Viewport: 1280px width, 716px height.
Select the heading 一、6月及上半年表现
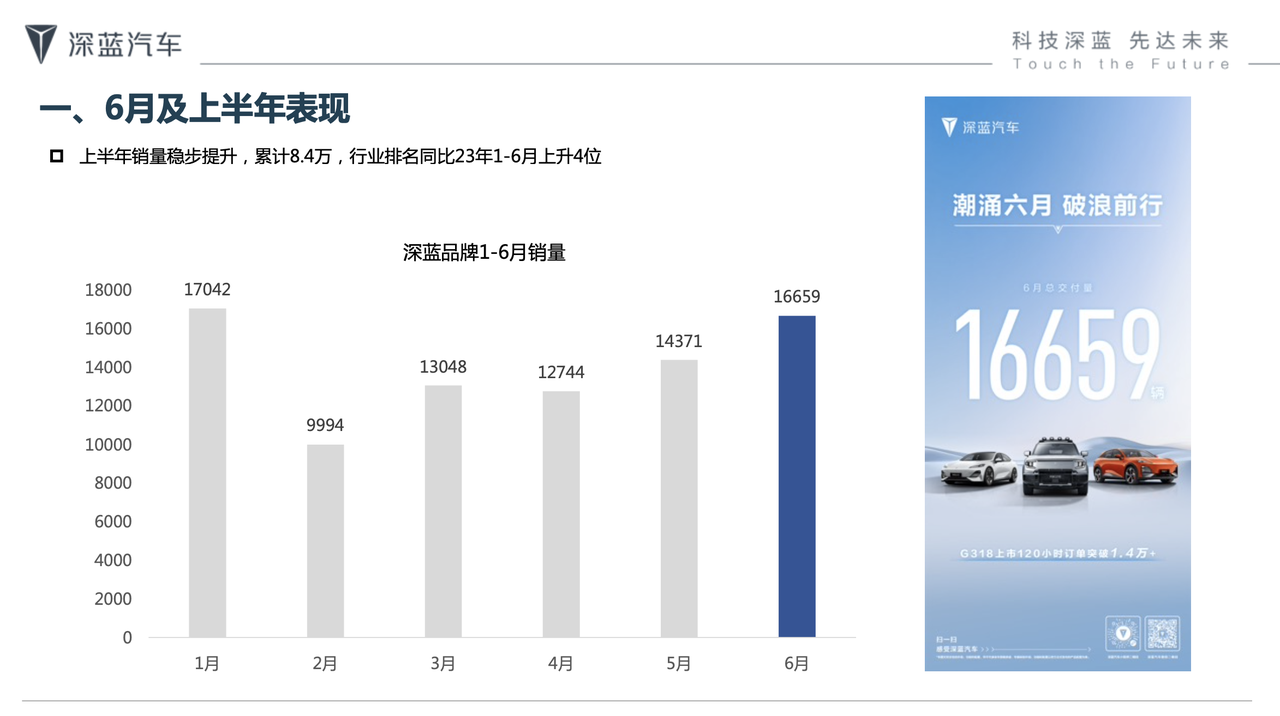click(195, 109)
